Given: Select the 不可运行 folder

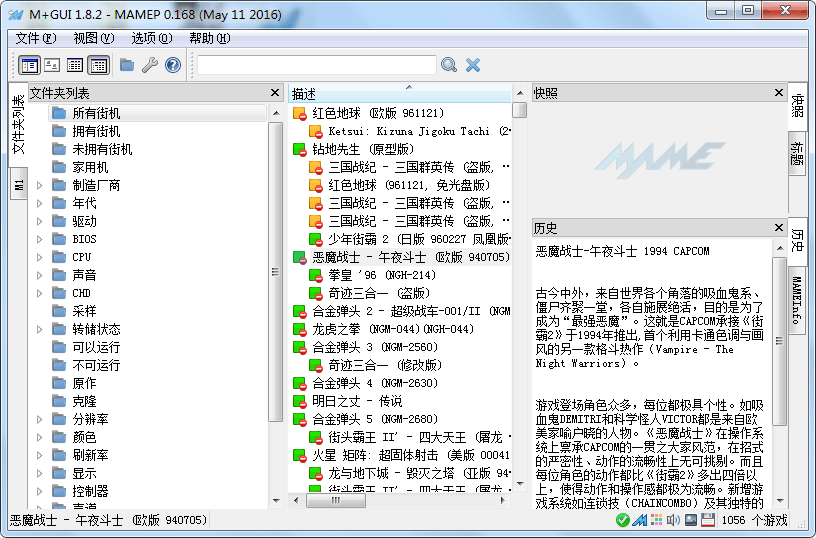Looking at the screenshot, I should coord(96,365).
